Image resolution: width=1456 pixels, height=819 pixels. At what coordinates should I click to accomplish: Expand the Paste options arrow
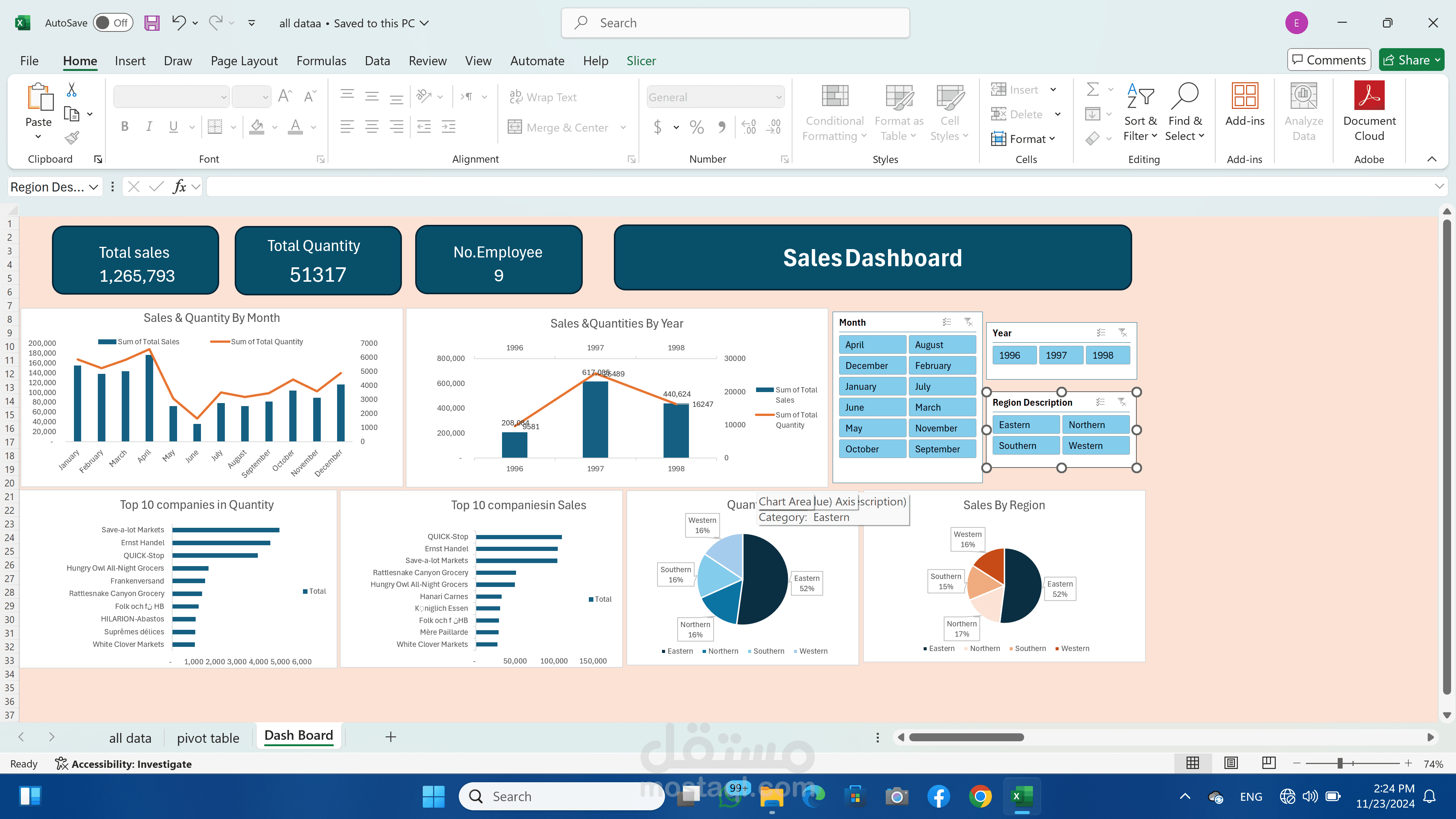[x=38, y=137]
